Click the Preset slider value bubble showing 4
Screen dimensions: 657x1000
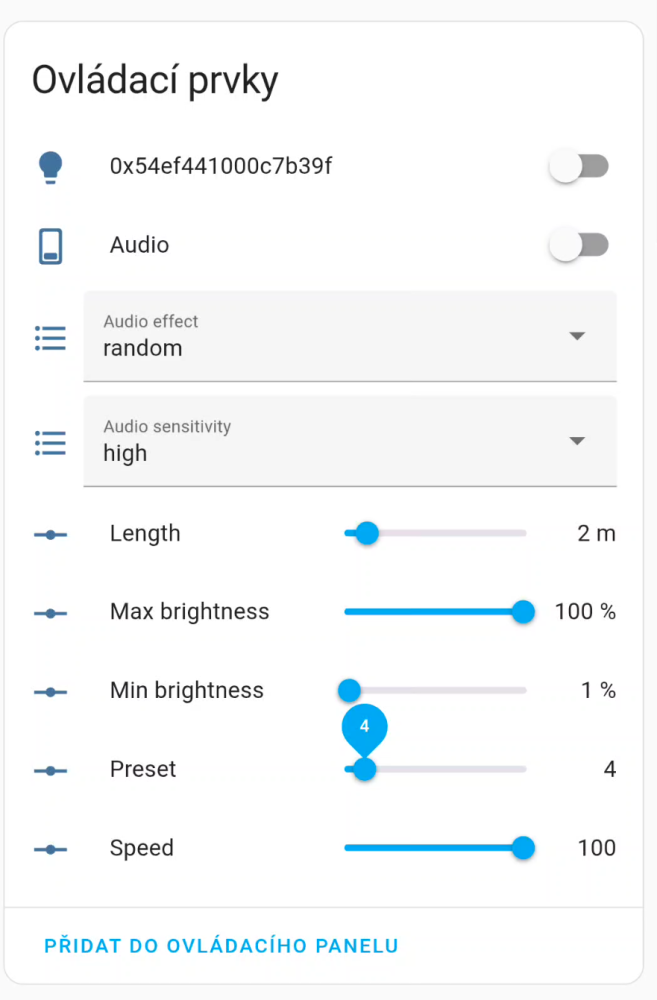(x=364, y=728)
